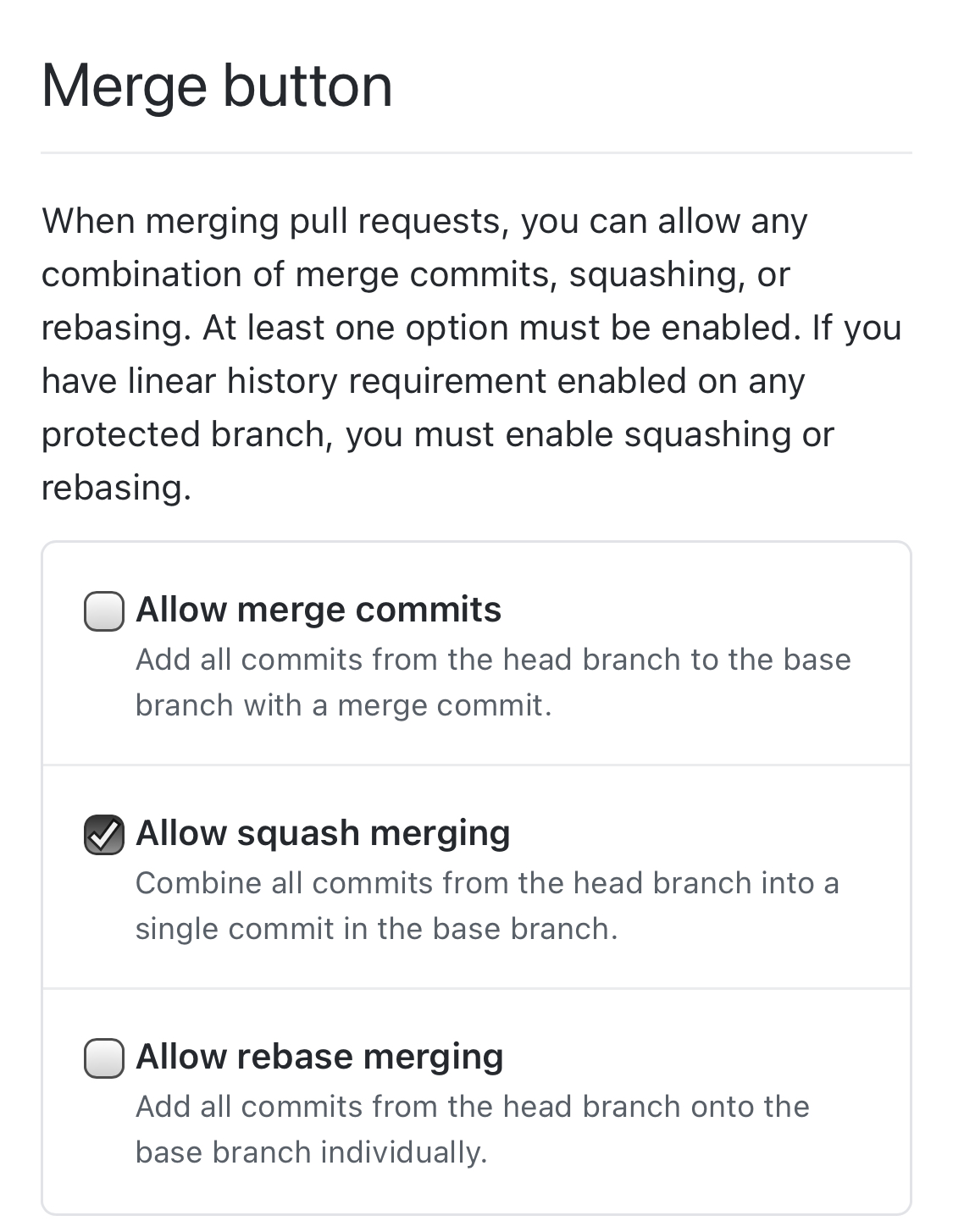The image size is (953, 1232).
Task: Click the squash merging description text
Action: (x=487, y=904)
